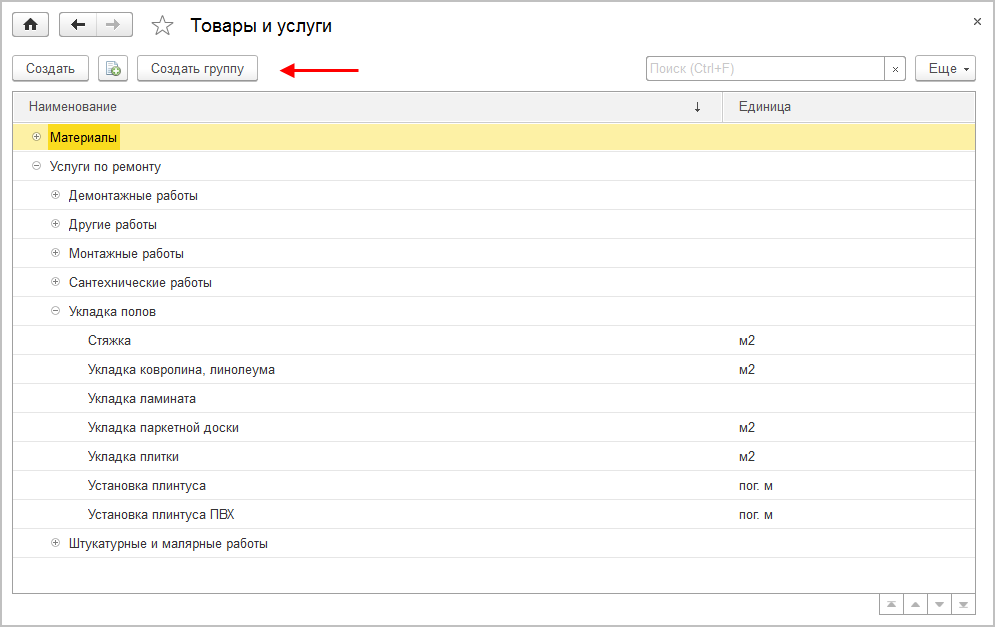Select the Укладка ламината row
The height and width of the screenshot is (627, 995).
pos(141,398)
